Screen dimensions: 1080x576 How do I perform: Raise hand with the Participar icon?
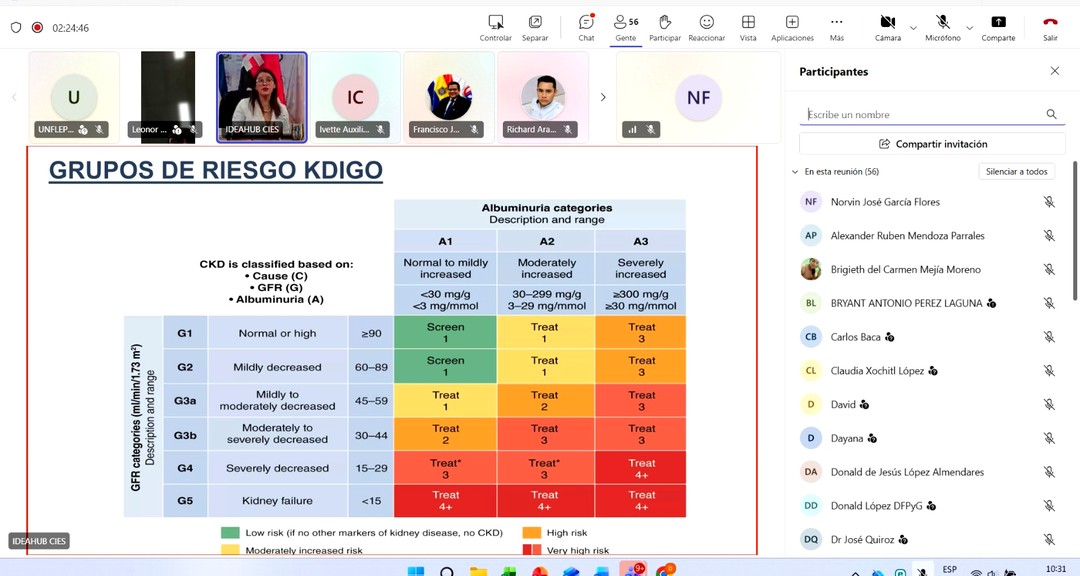point(664,23)
